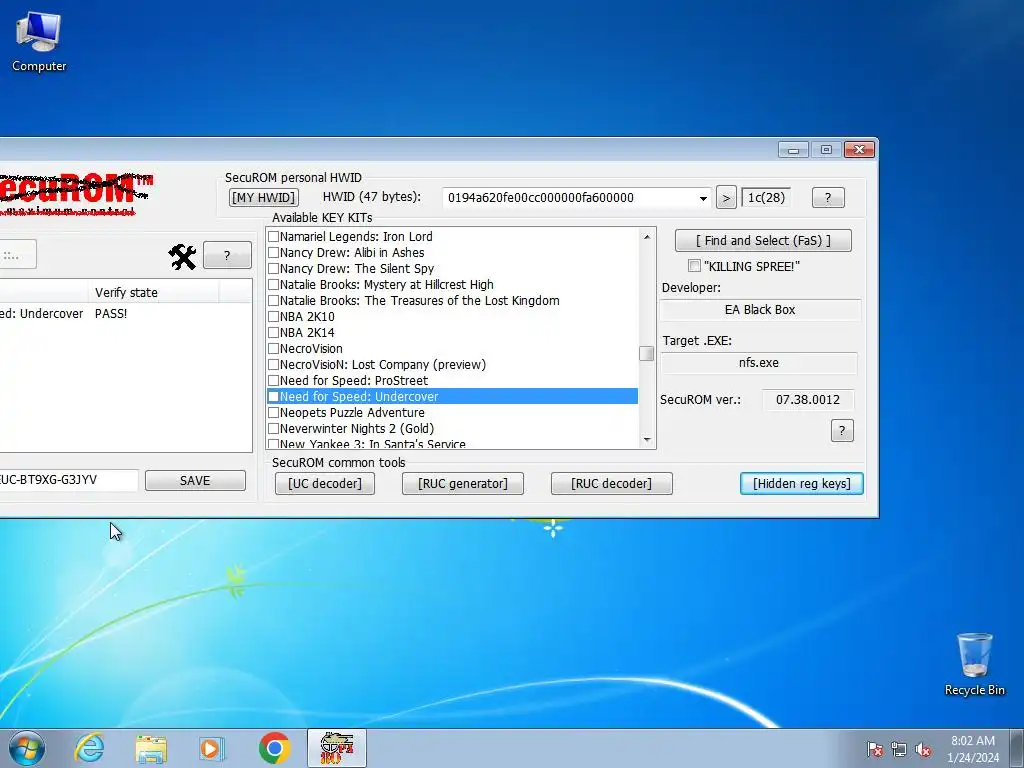
Task: Tick the NecroVision checkbox
Action: tap(274, 349)
